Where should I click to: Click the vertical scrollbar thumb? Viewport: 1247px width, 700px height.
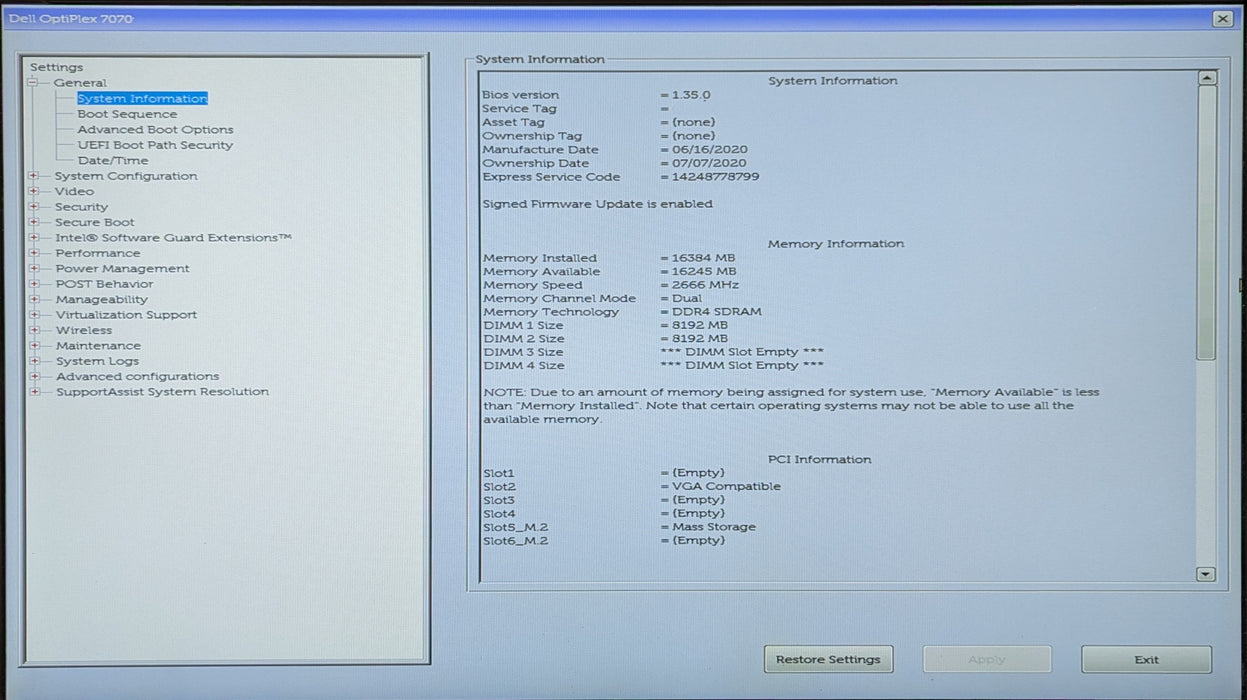click(x=1206, y=222)
